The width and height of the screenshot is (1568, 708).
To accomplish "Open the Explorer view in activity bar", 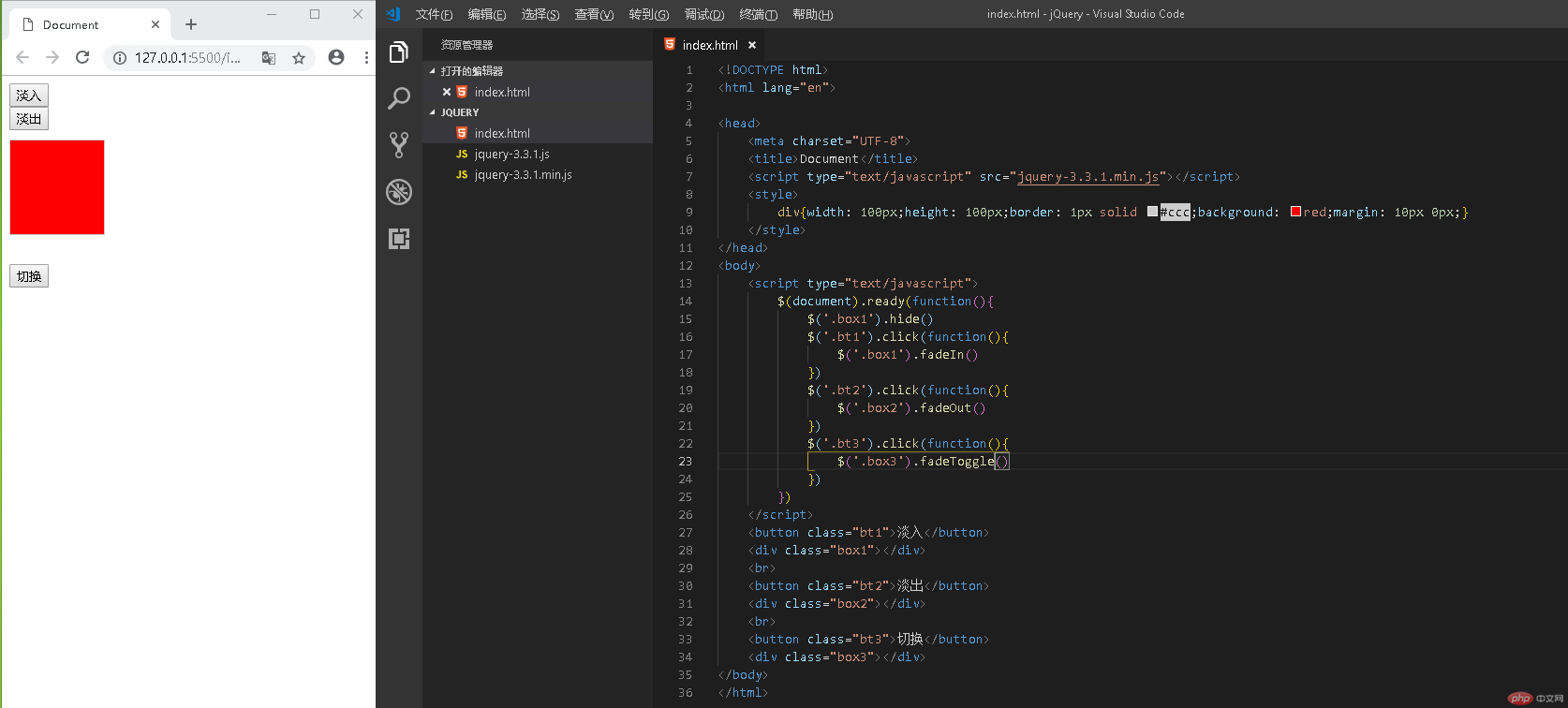I will (399, 52).
